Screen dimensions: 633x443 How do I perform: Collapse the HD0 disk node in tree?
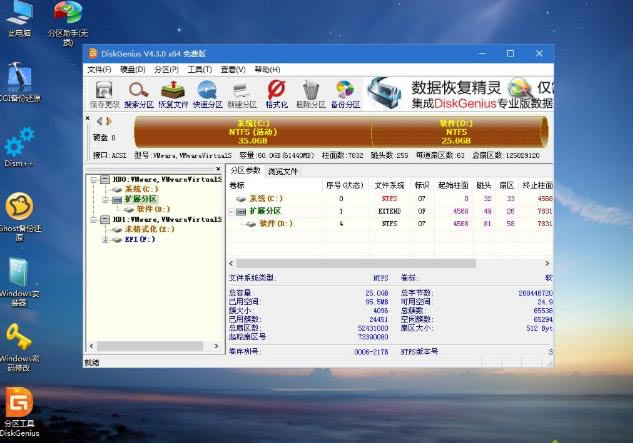(x=94, y=179)
